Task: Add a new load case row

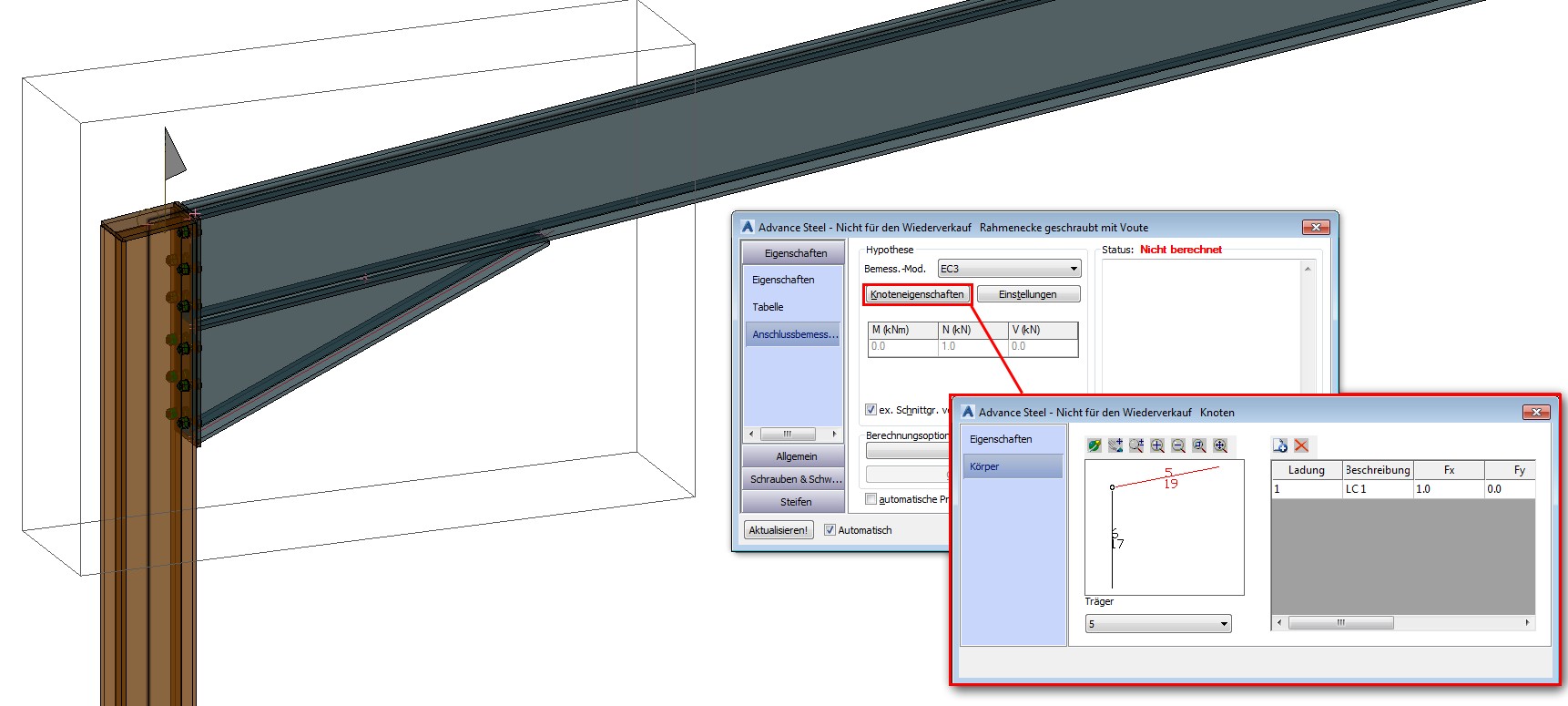Action: click(1280, 445)
